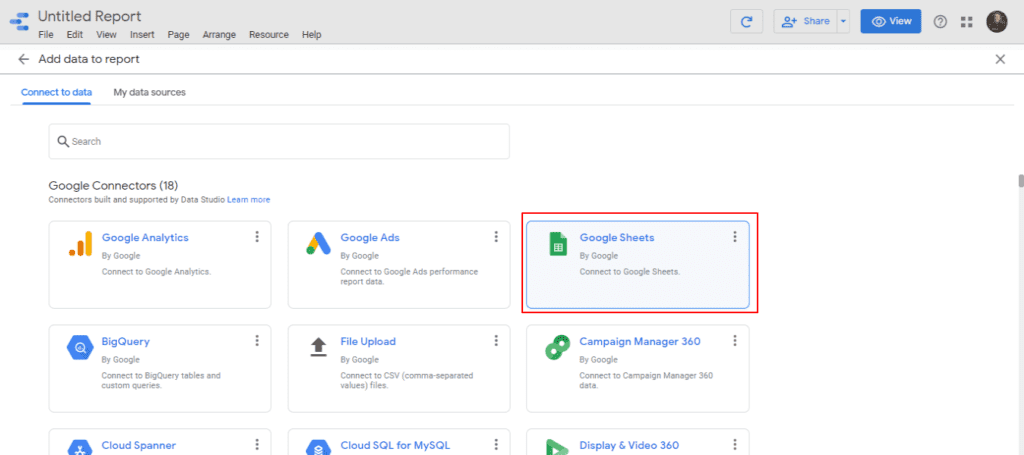Image resolution: width=1024 pixels, height=455 pixels.
Task: Open the Help menu
Action: click(x=312, y=35)
